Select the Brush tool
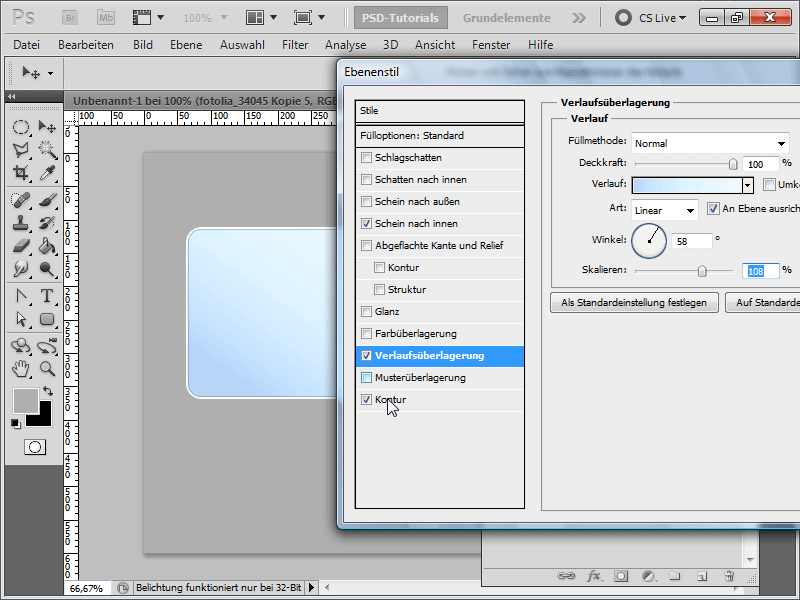800x600 pixels. pos(47,200)
